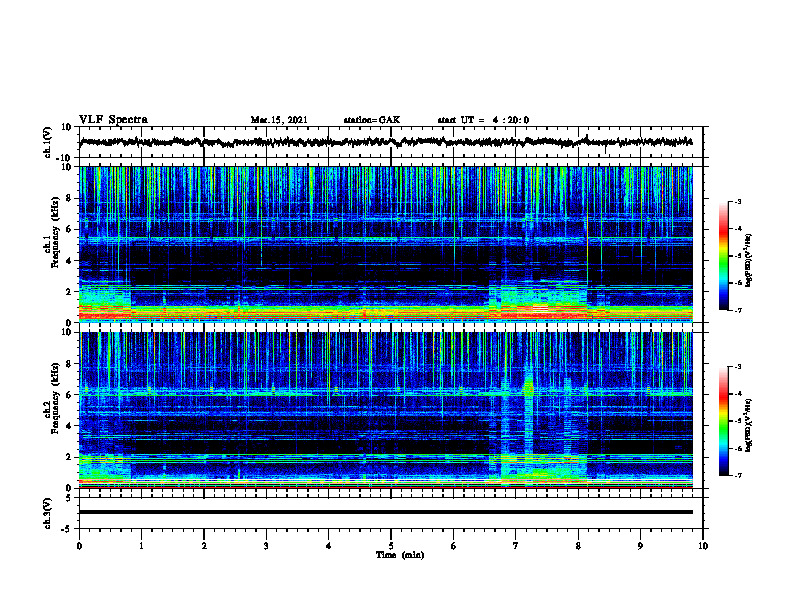Click time axis tick label "8"
The height and width of the screenshot is (612, 792).
pyautogui.click(x=578, y=546)
